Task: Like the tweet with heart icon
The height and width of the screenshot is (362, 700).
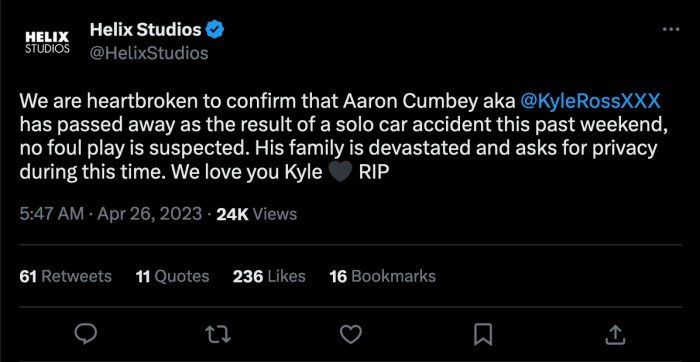Action: [x=350, y=334]
